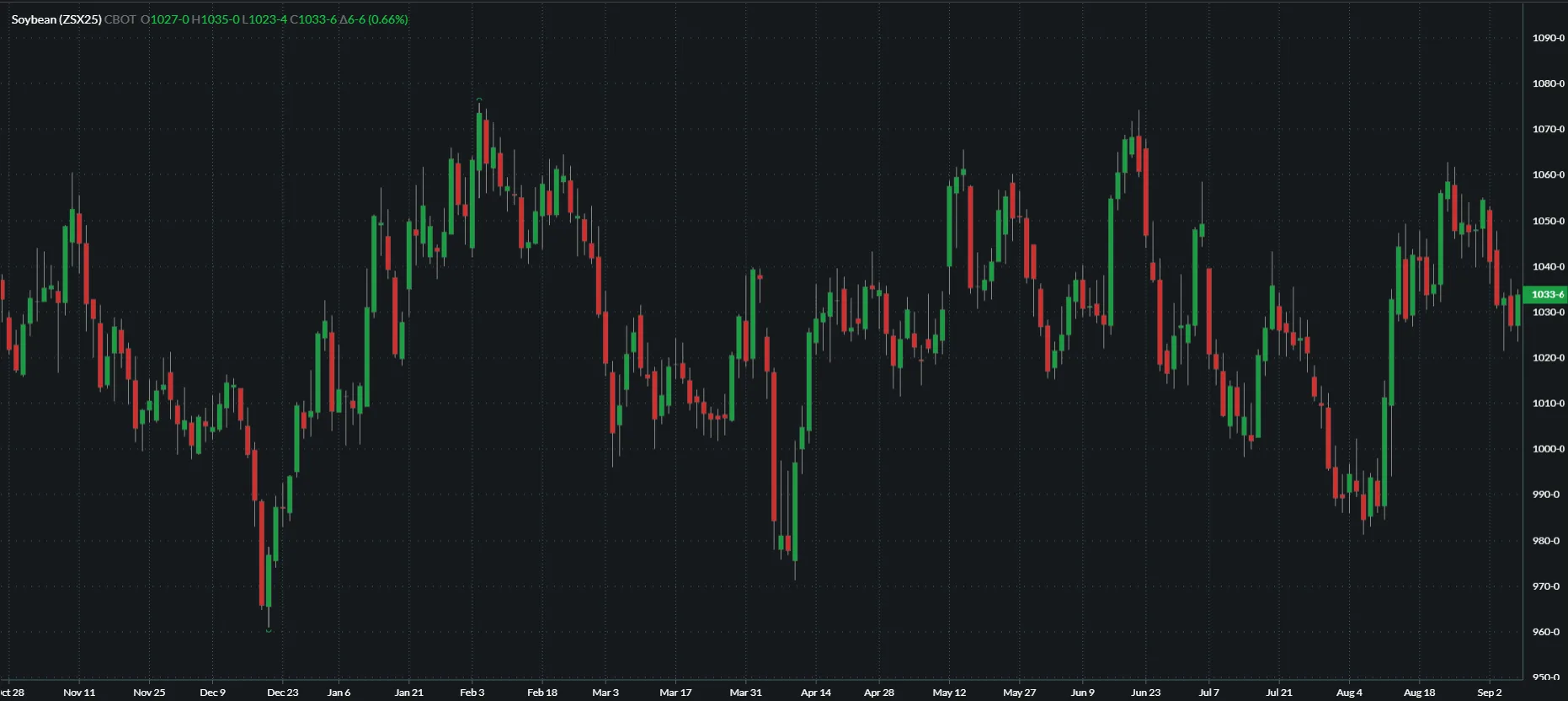Image resolution: width=1568 pixels, height=701 pixels.
Task: Click the Jun 23 date label
Action: 1145,693
